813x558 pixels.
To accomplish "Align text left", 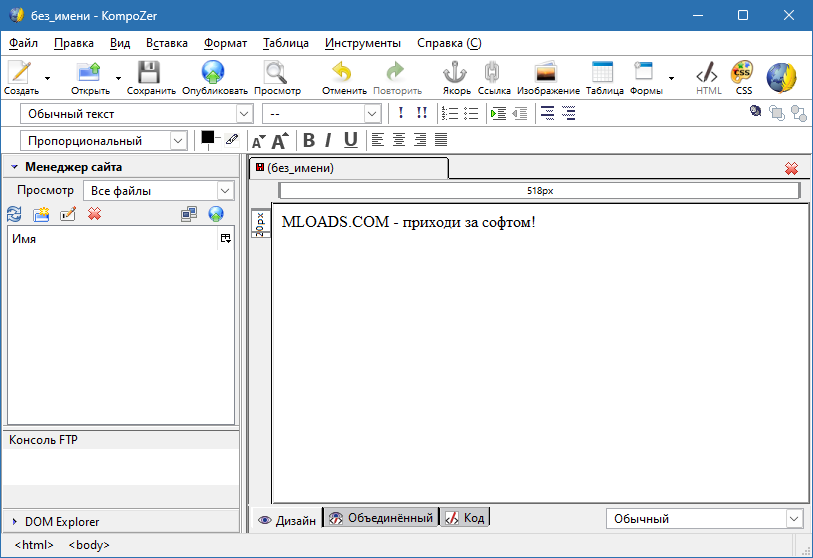I will (378, 140).
